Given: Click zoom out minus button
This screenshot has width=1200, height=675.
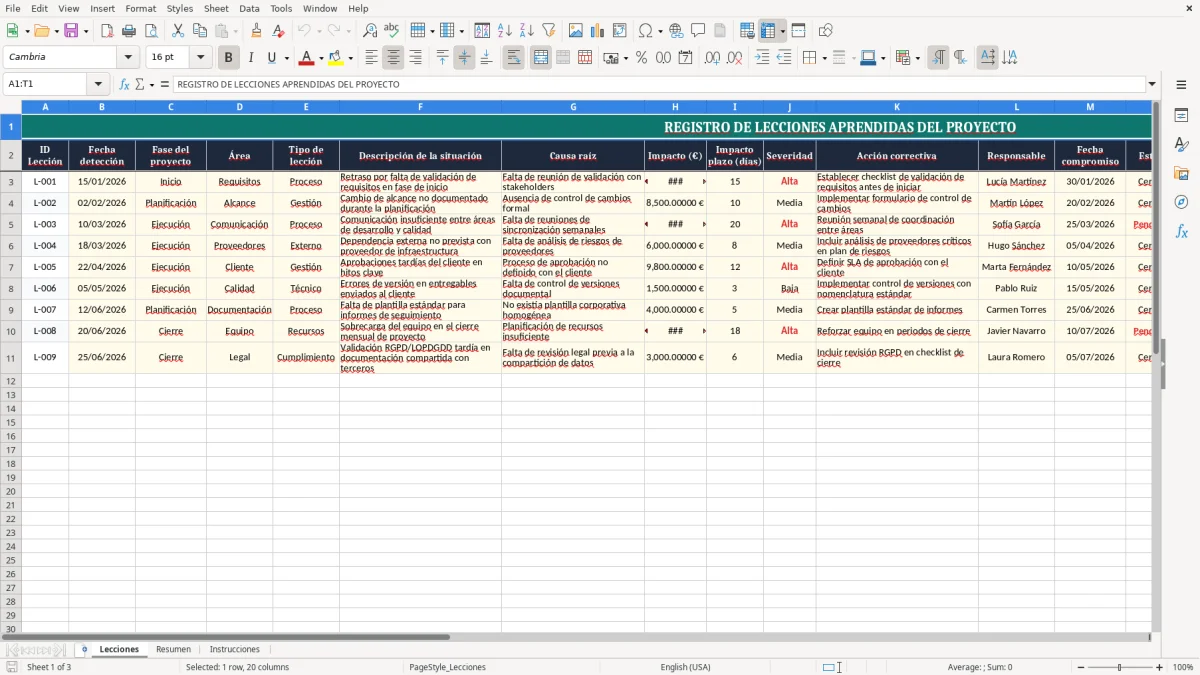Looking at the screenshot, I should click(x=1080, y=667).
